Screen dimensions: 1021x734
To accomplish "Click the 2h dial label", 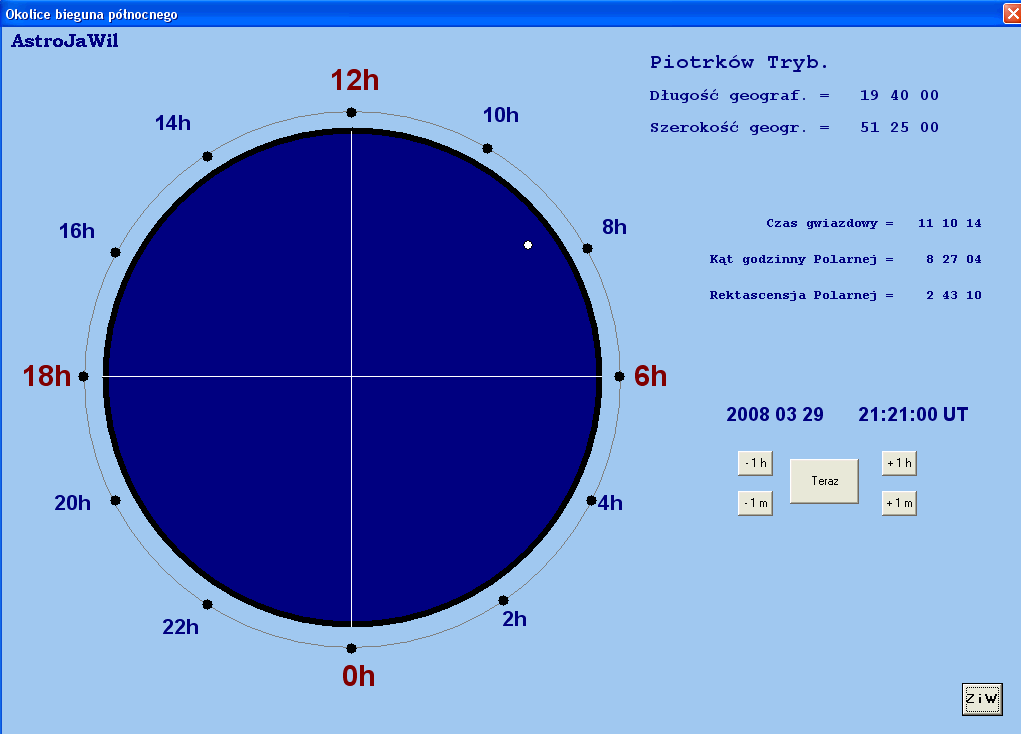I will click(514, 619).
